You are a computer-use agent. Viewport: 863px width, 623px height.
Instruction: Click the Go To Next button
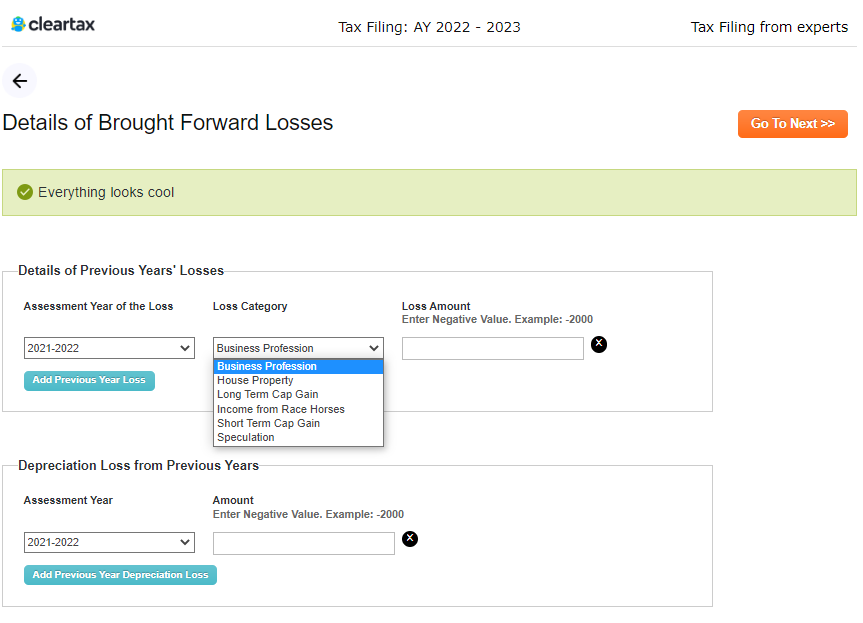793,124
